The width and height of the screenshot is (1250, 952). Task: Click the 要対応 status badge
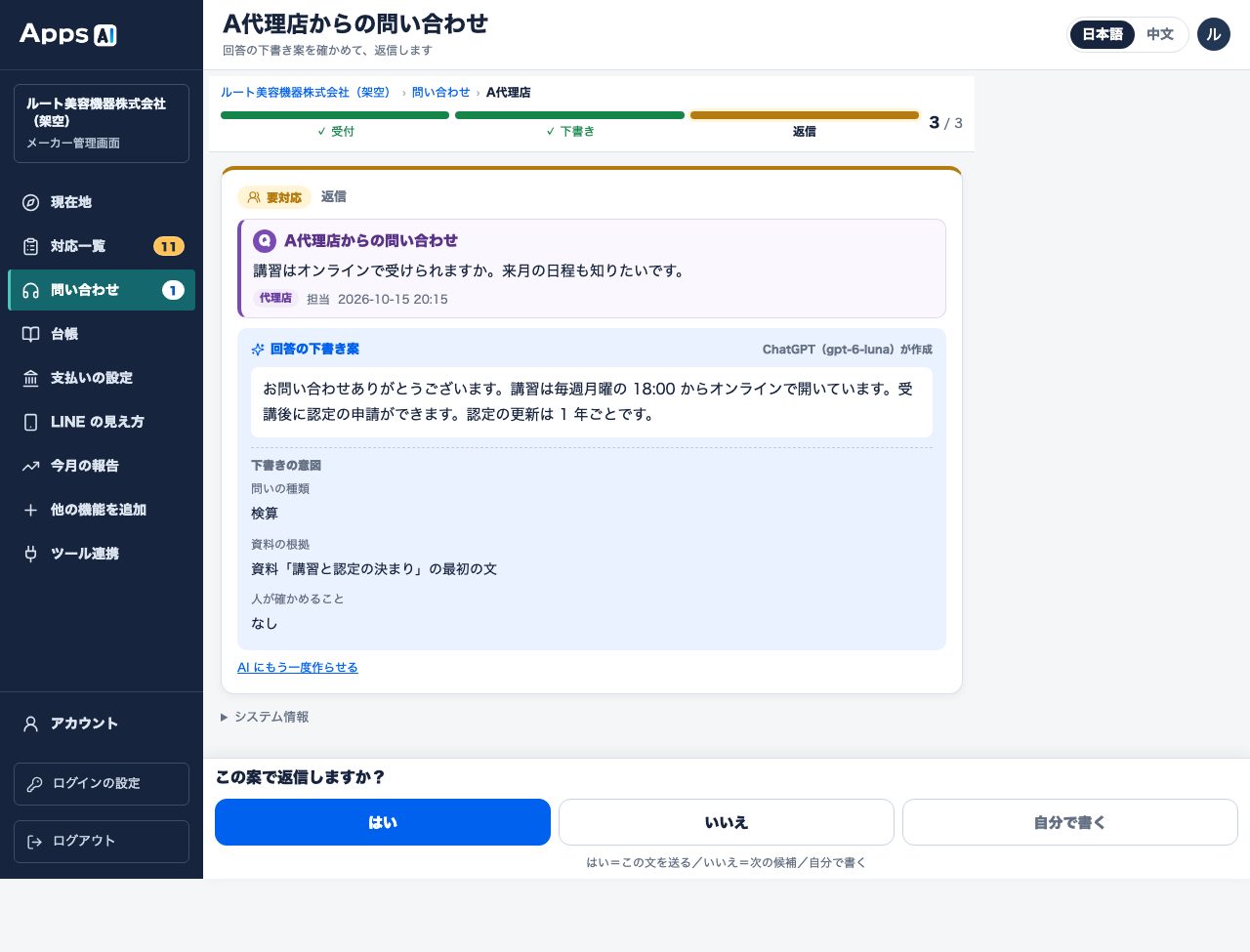pyautogui.click(x=274, y=197)
